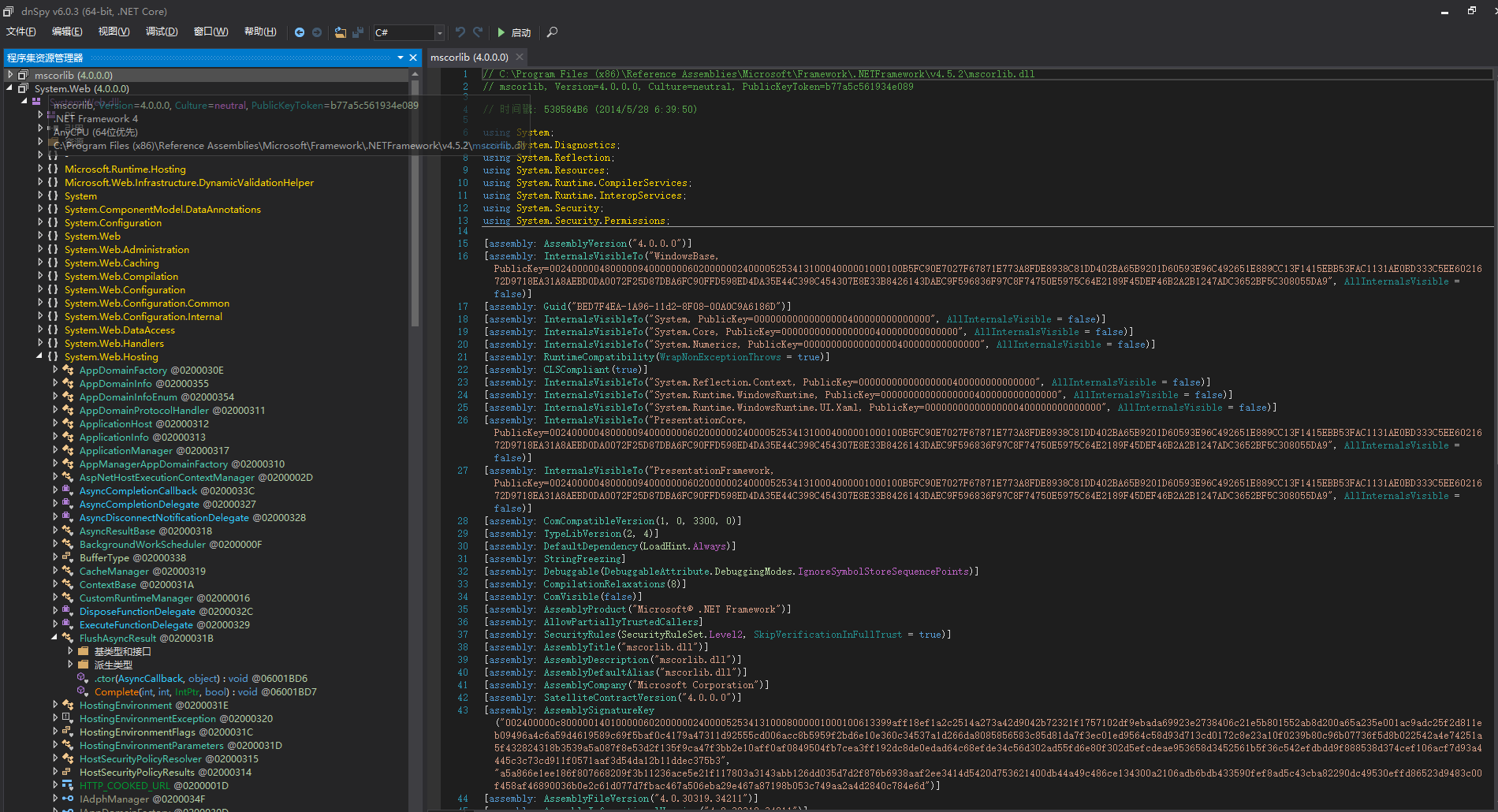Click the folder icon beside 派生类型
The width and height of the screenshot is (1498, 812).
click(83, 665)
